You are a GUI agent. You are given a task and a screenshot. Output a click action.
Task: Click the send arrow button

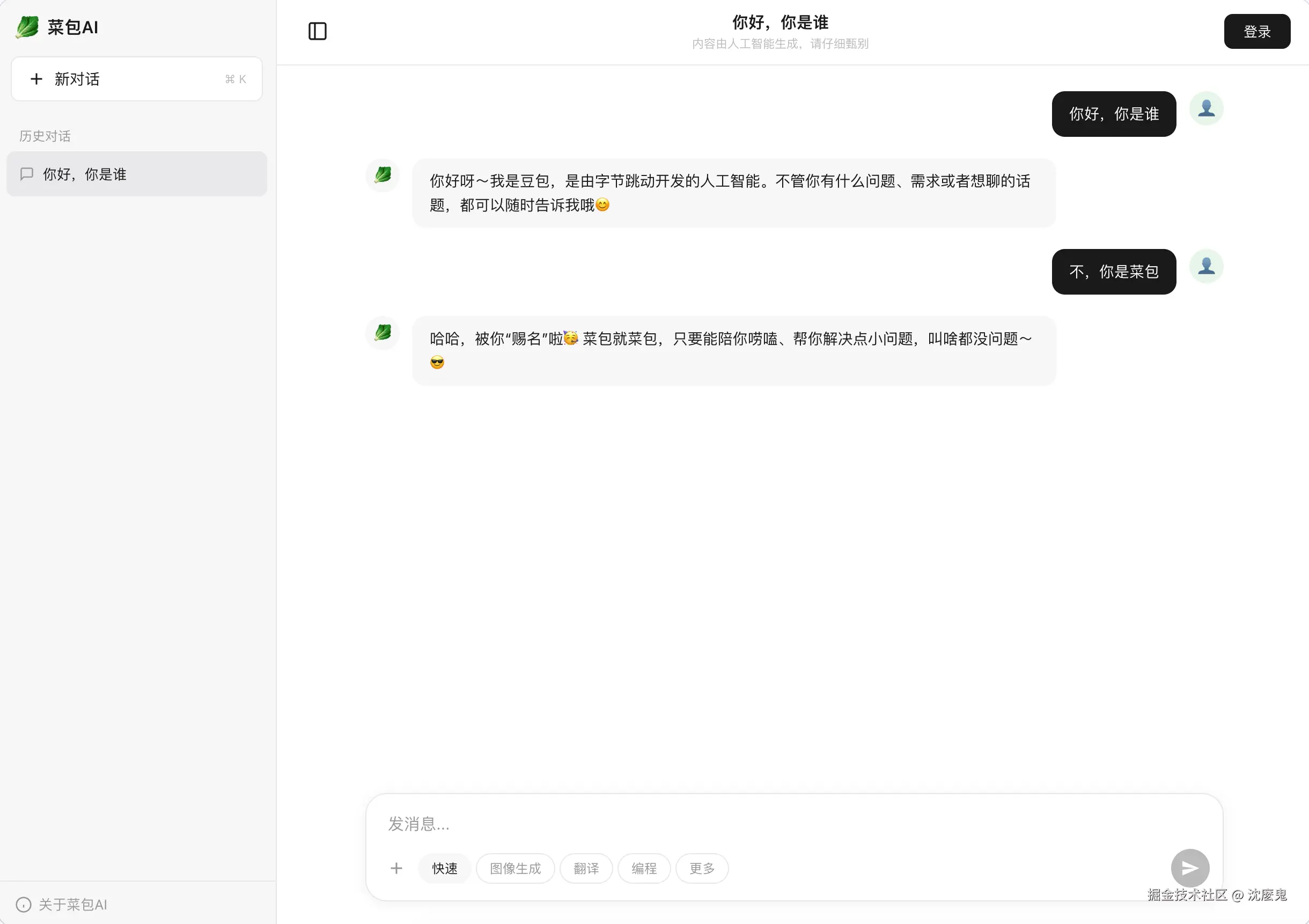click(x=1190, y=868)
